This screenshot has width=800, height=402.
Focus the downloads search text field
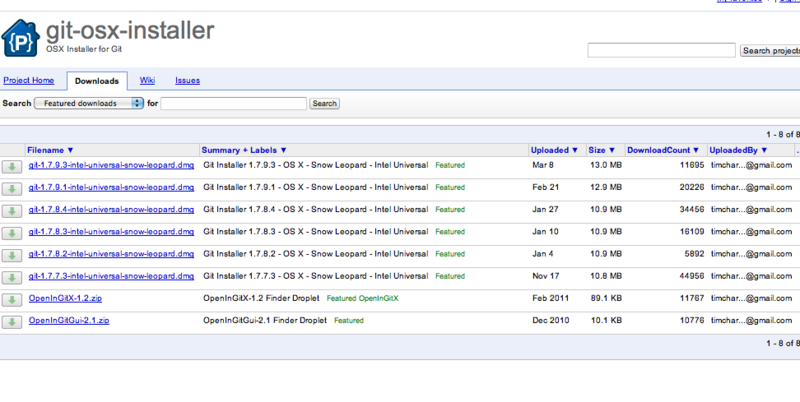[x=234, y=104]
